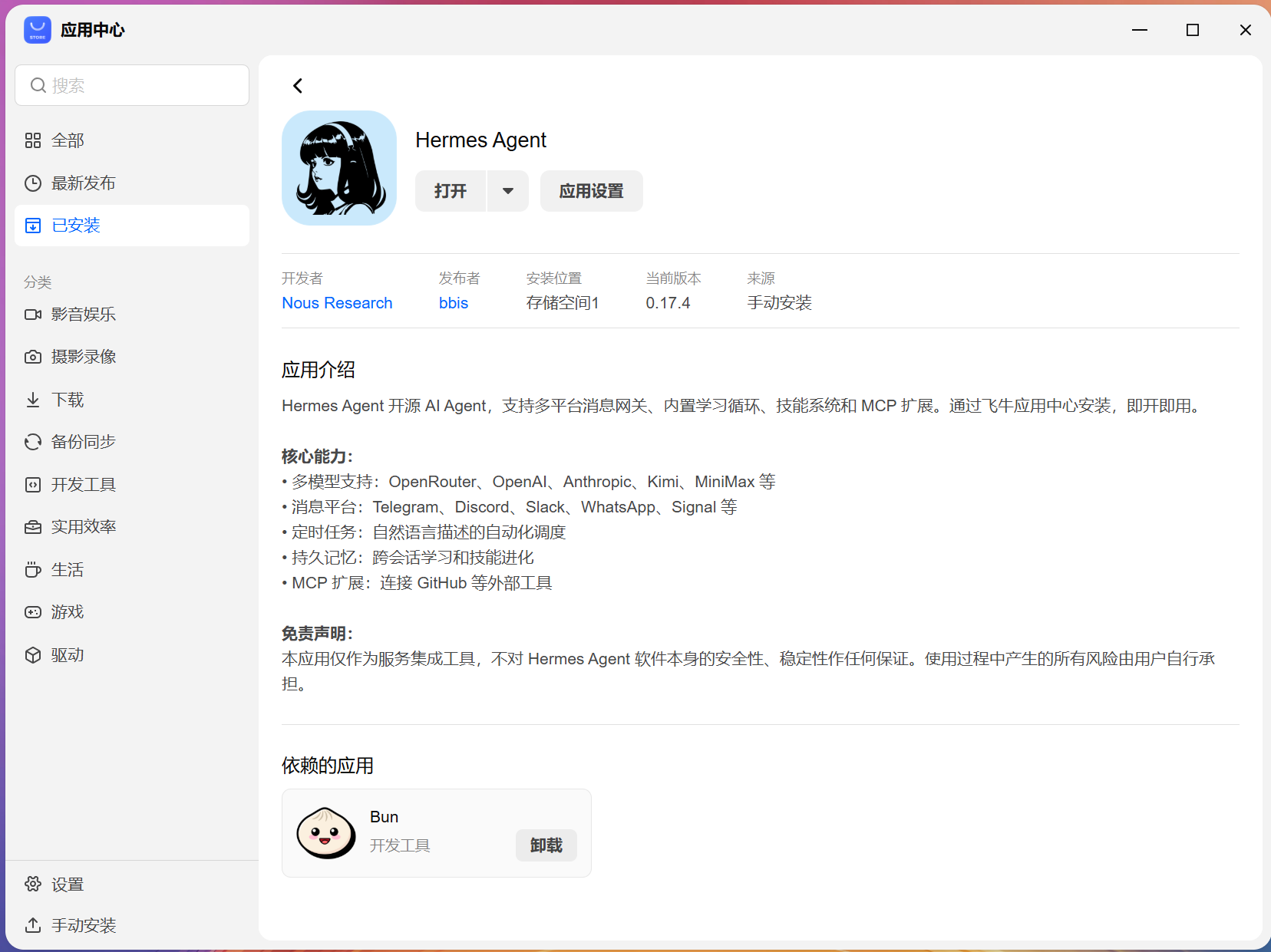Click the 分类 sidebar label

[x=38, y=282]
